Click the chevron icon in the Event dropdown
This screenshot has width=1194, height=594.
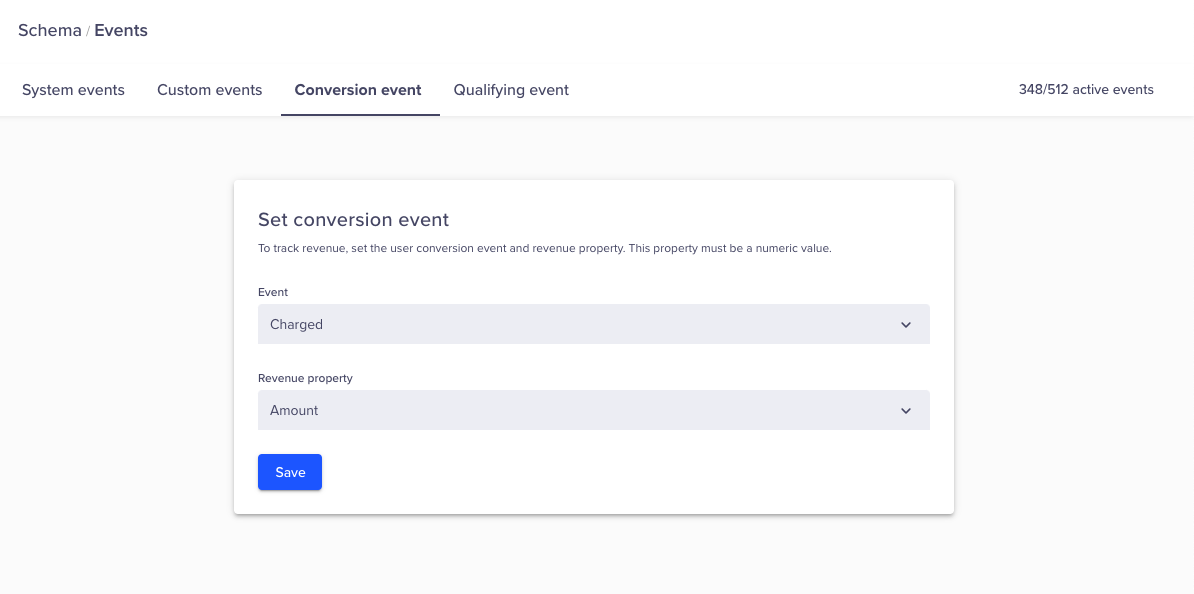click(x=906, y=325)
